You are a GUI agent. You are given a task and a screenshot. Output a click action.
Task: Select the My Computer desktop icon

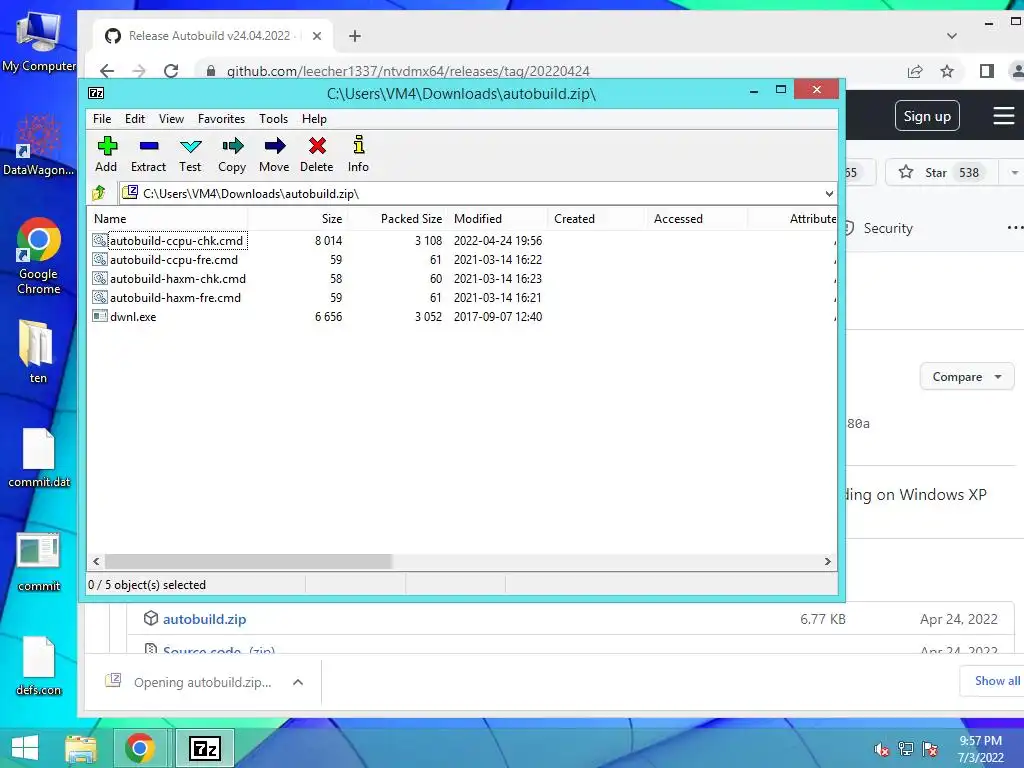click(x=39, y=40)
